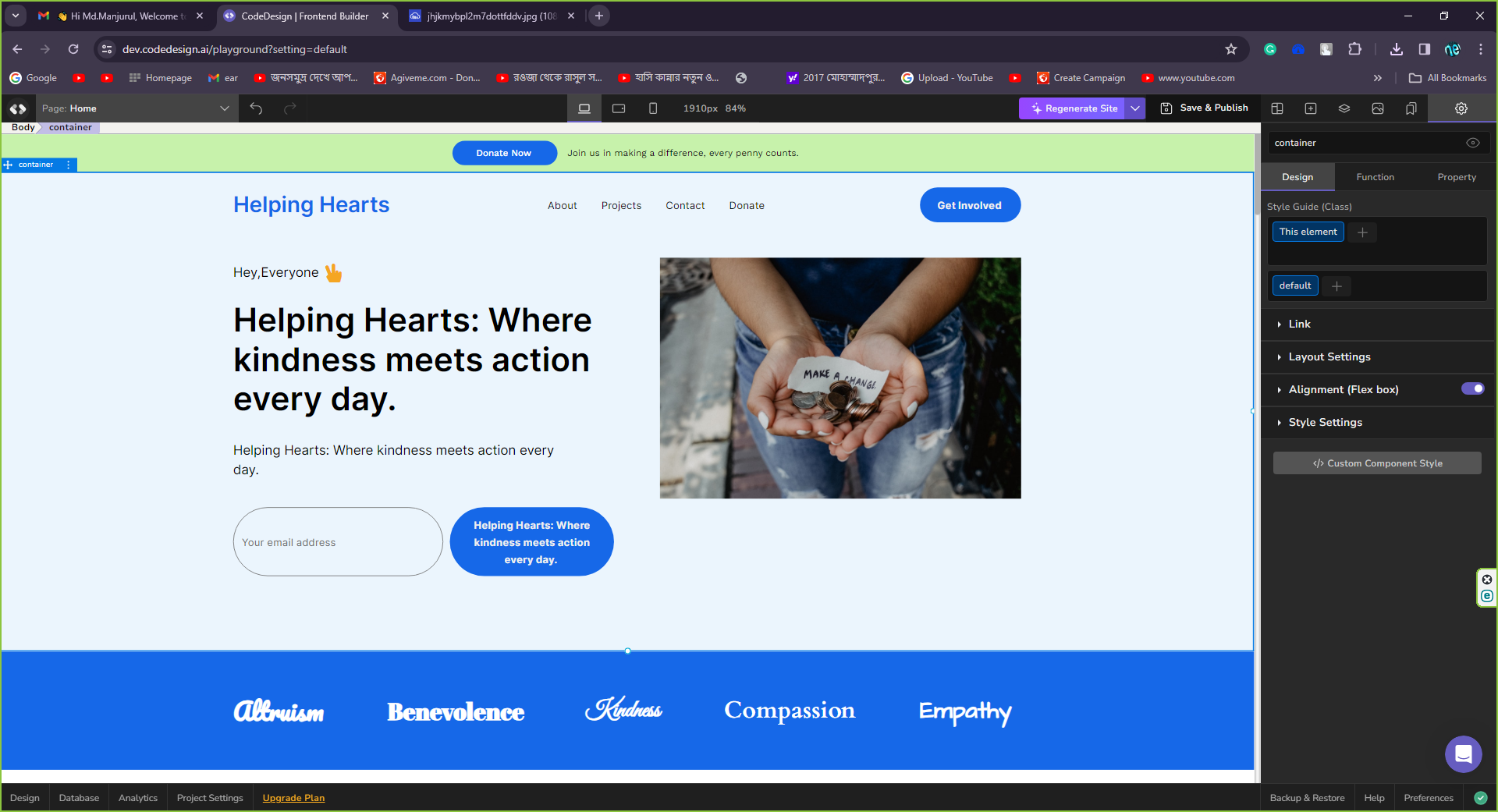Image resolution: width=1498 pixels, height=812 pixels.
Task: Click the Get Involved button
Action: 970,205
